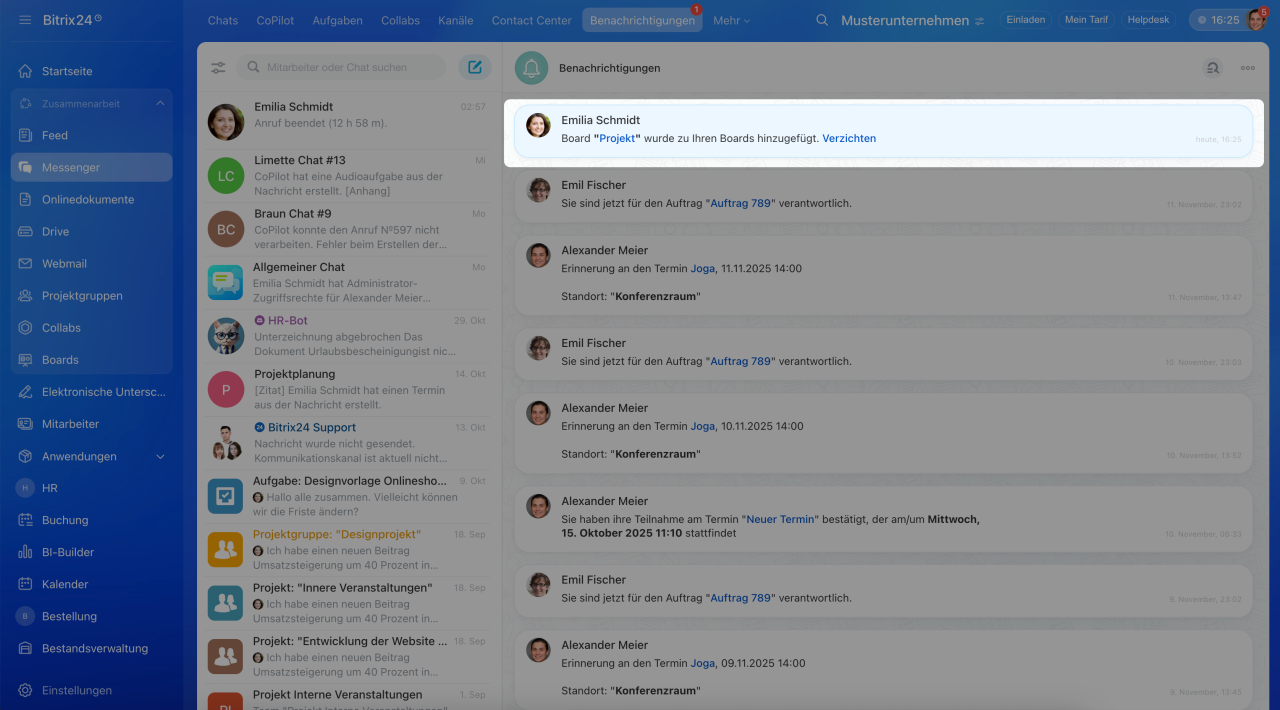Open Allgemeiner Chat

pos(348,282)
